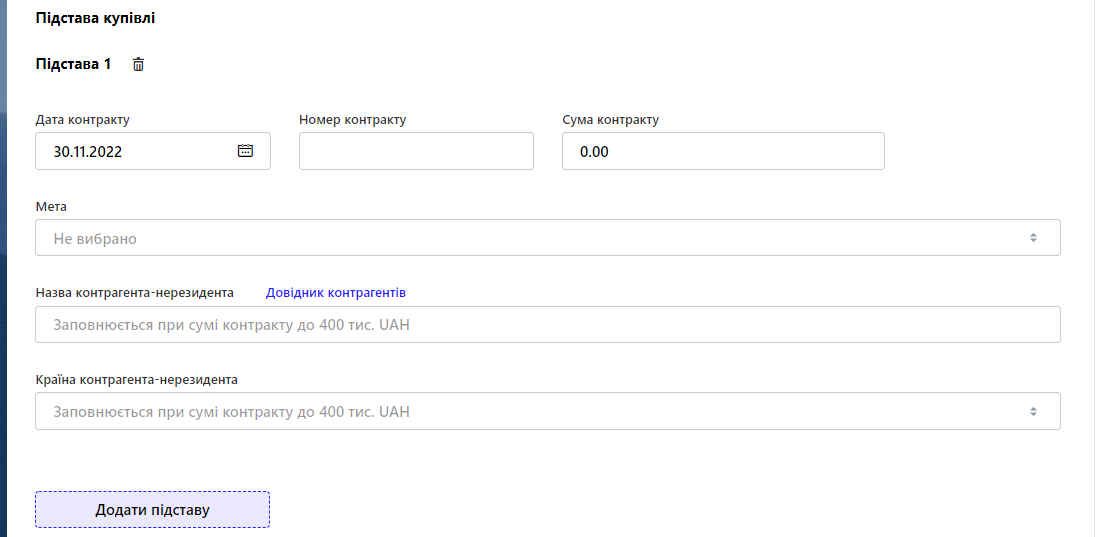Click the Підстава купівлі heading
The image size is (1102, 537).
[96, 18]
